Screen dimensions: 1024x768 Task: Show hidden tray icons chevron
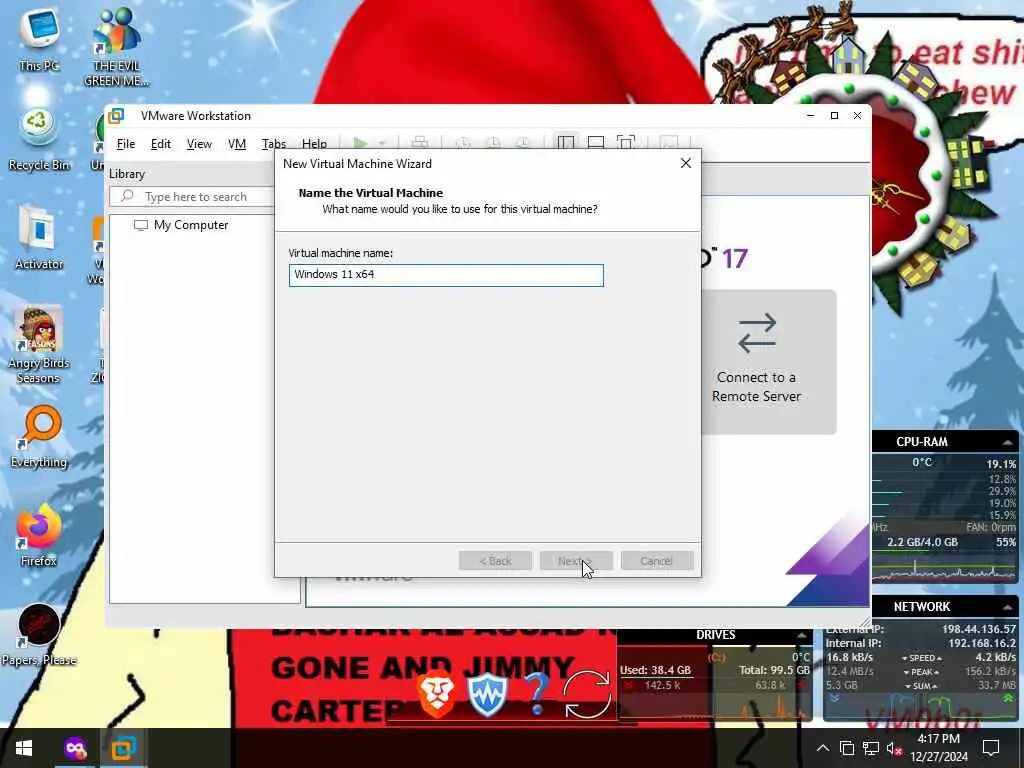tap(823, 748)
